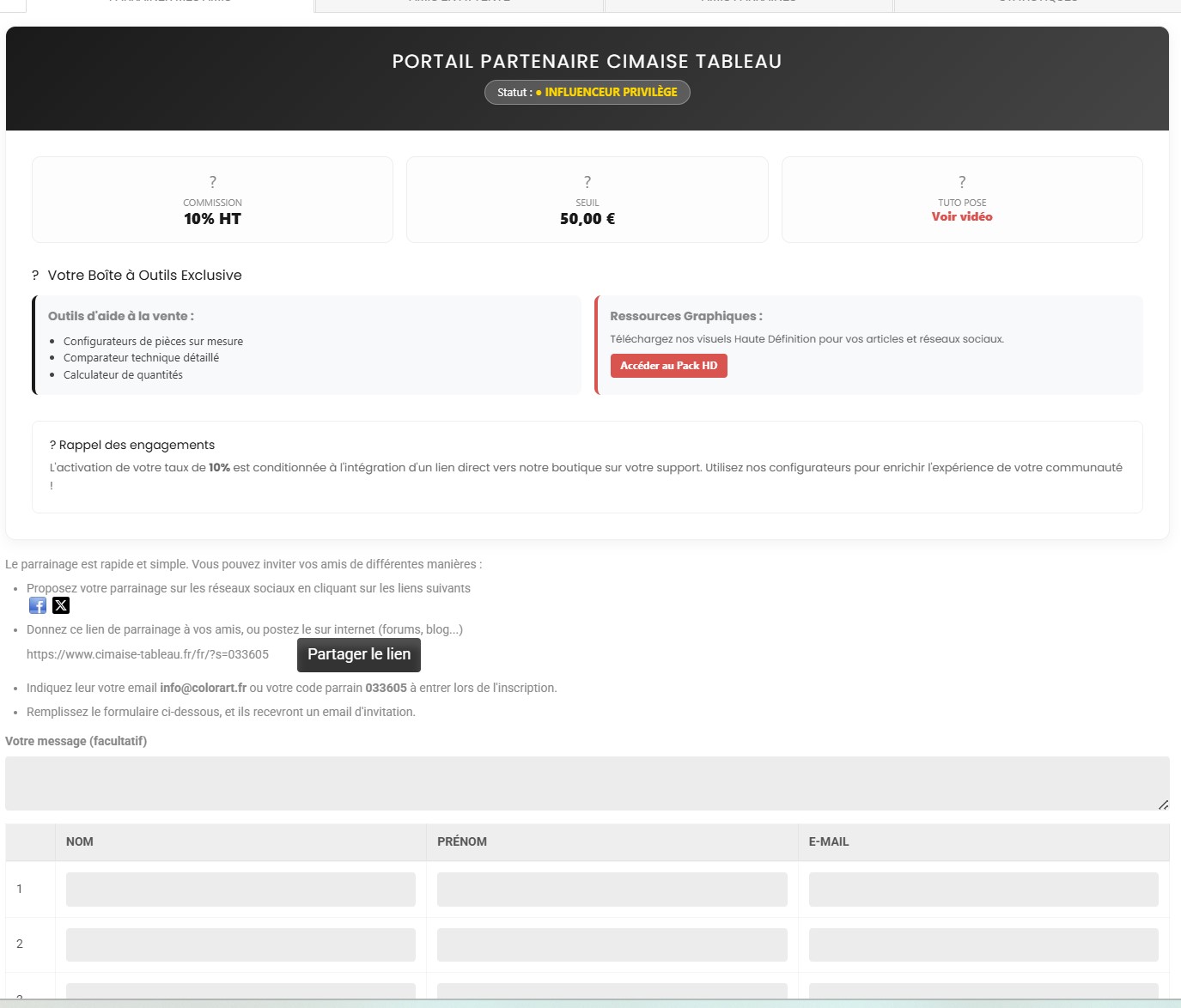Select the referral link cimaise-tableau.fr
This screenshot has height=1008, width=1181.
click(x=148, y=654)
